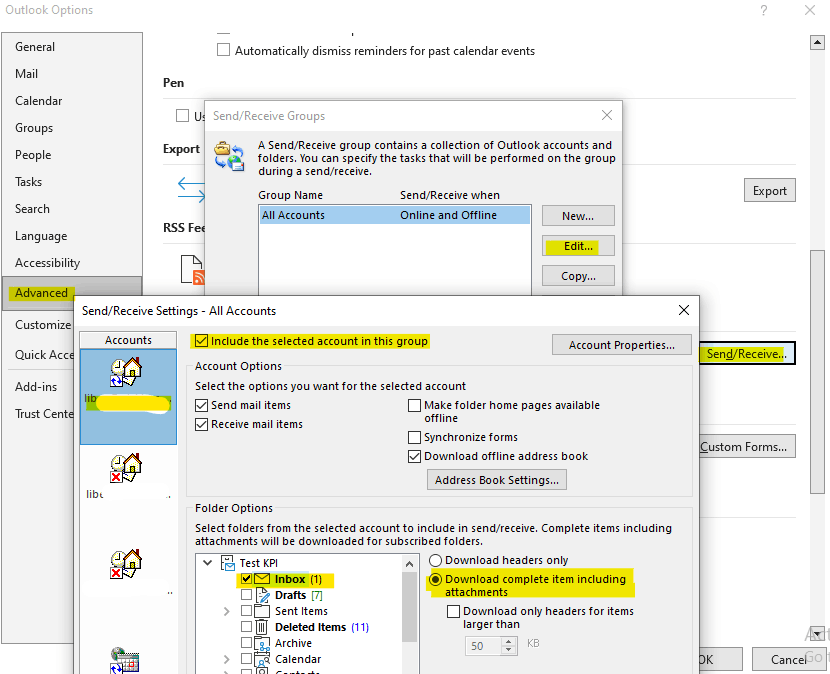This screenshot has width=830, height=674.
Task: Uncheck the Inbox folder checkbox
Action: [246, 579]
